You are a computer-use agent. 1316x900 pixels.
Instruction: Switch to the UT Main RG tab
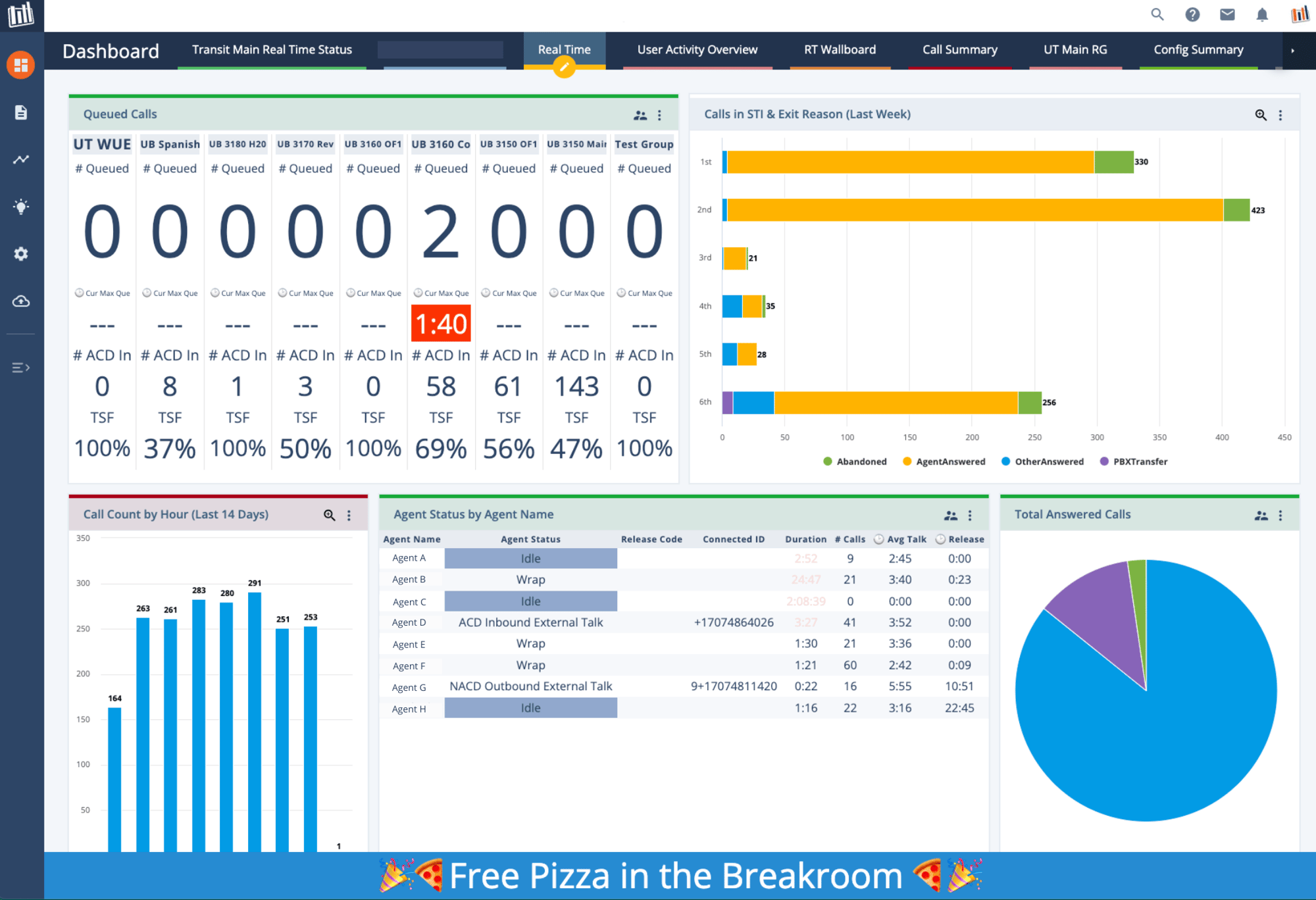click(1075, 50)
